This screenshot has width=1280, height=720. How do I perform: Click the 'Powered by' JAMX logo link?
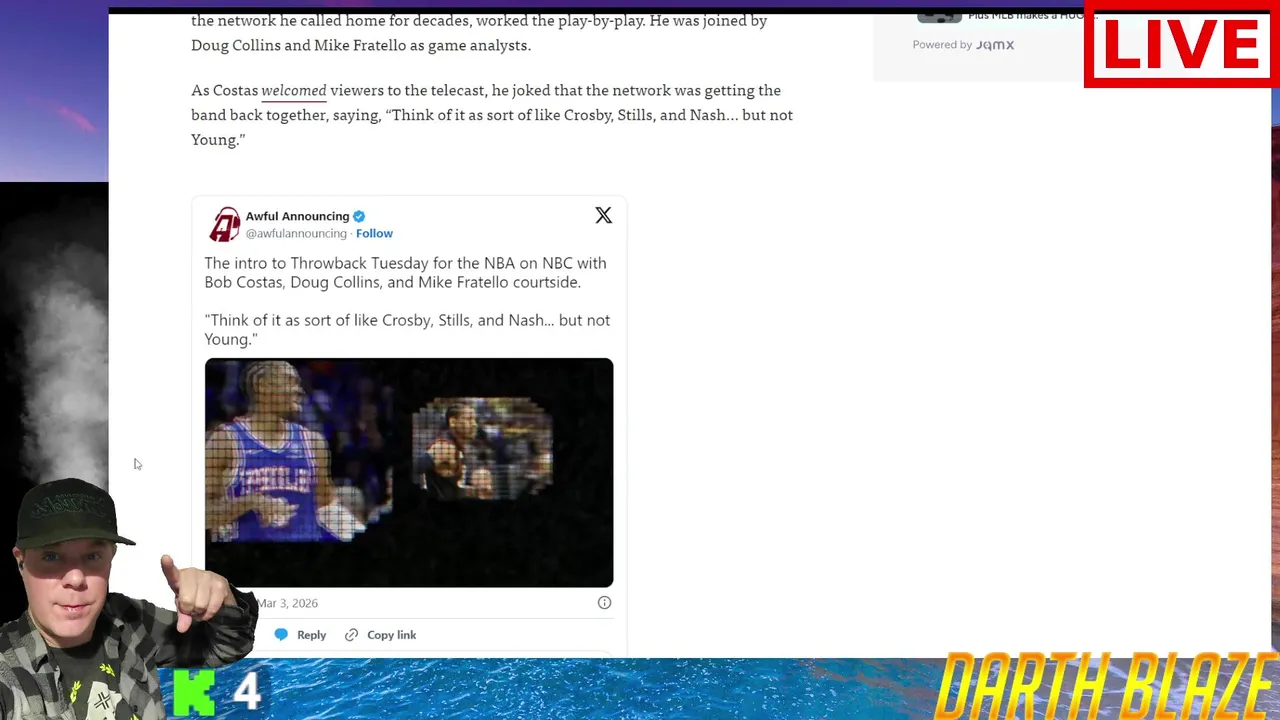(995, 45)
